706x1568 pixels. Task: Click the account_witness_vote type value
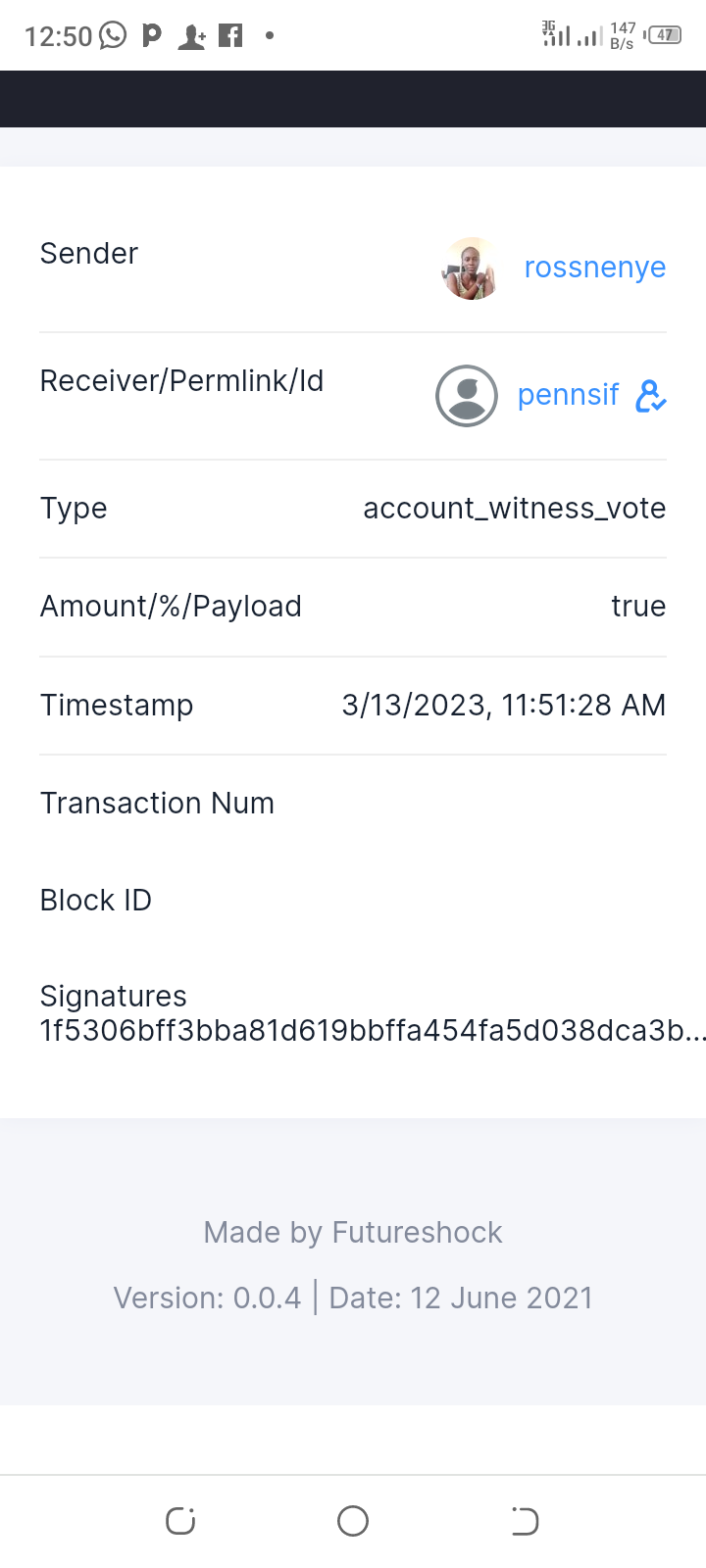(x=515, y=509)
